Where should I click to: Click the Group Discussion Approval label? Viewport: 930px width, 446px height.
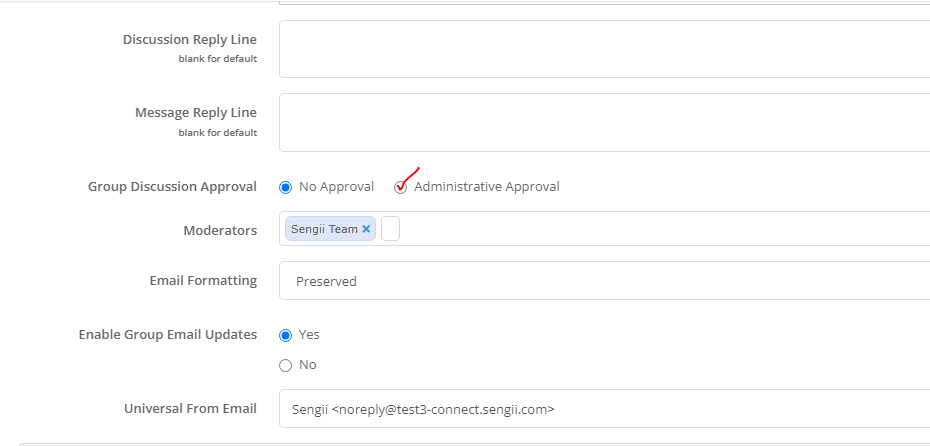(x=173, y=186)
